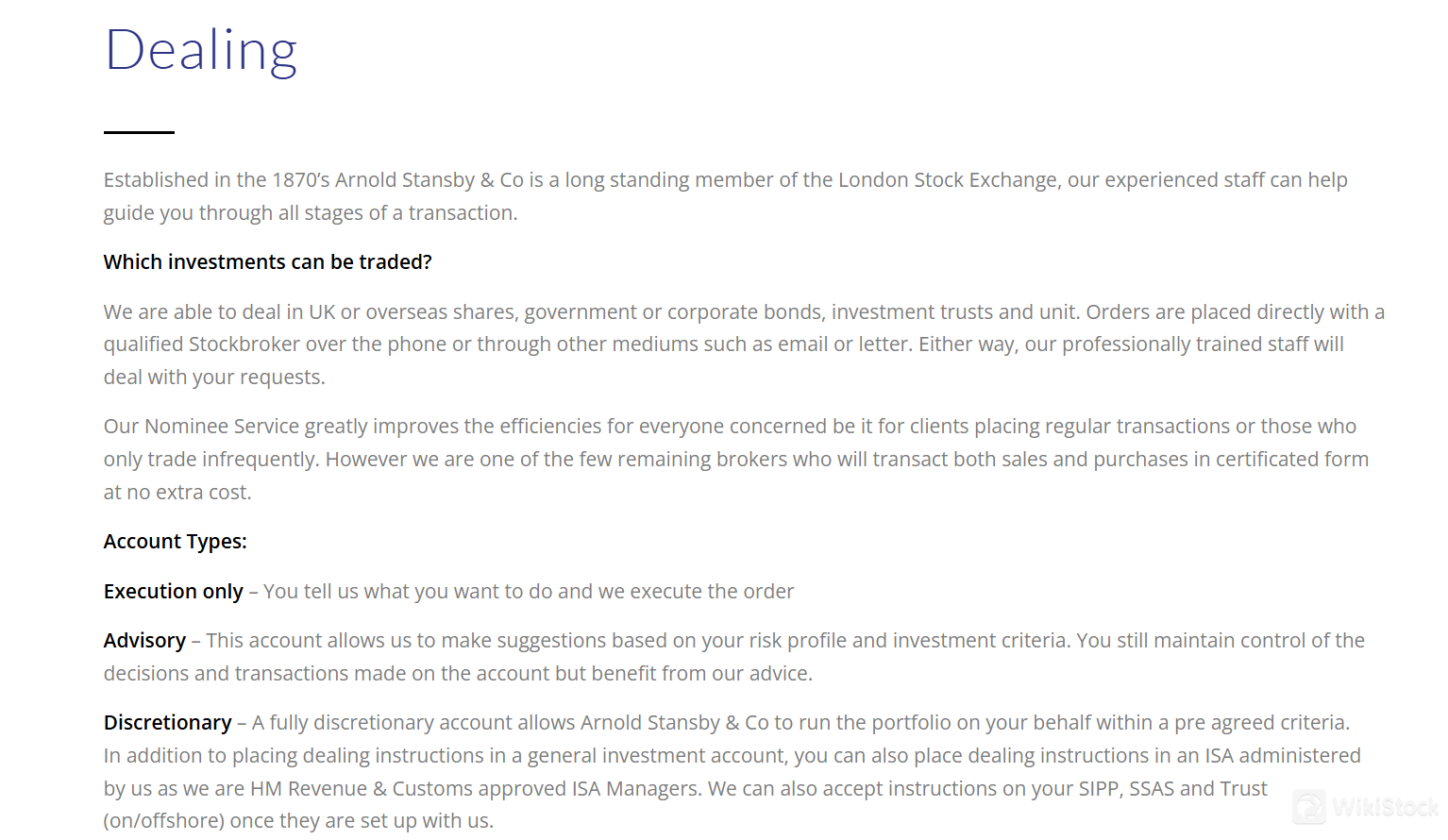
Task: Click the 'Account Types:' heading
Action: click(175, 542)
